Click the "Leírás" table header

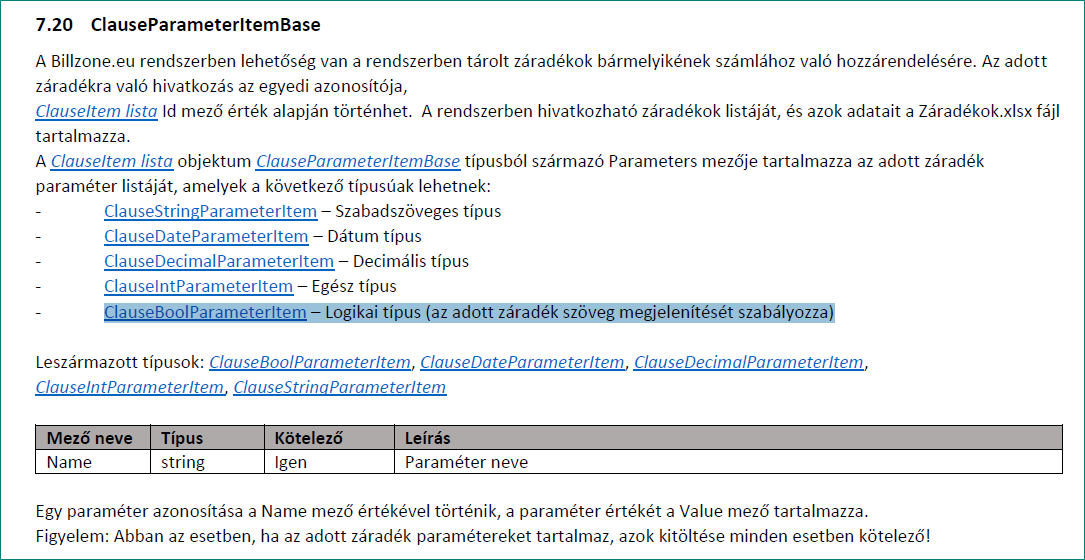[728, 438]
